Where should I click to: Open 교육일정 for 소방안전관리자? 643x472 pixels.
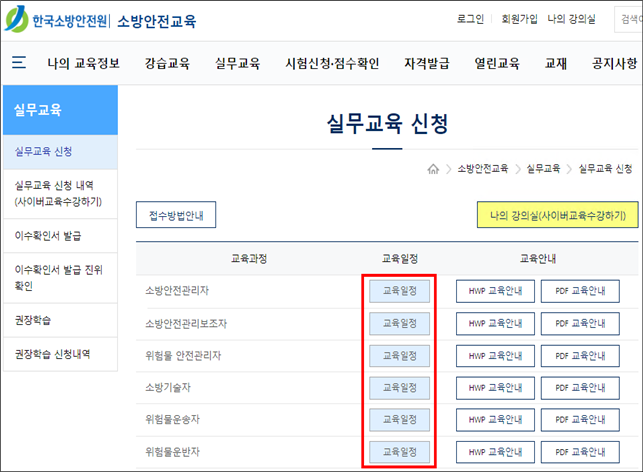tap(399, 291)
